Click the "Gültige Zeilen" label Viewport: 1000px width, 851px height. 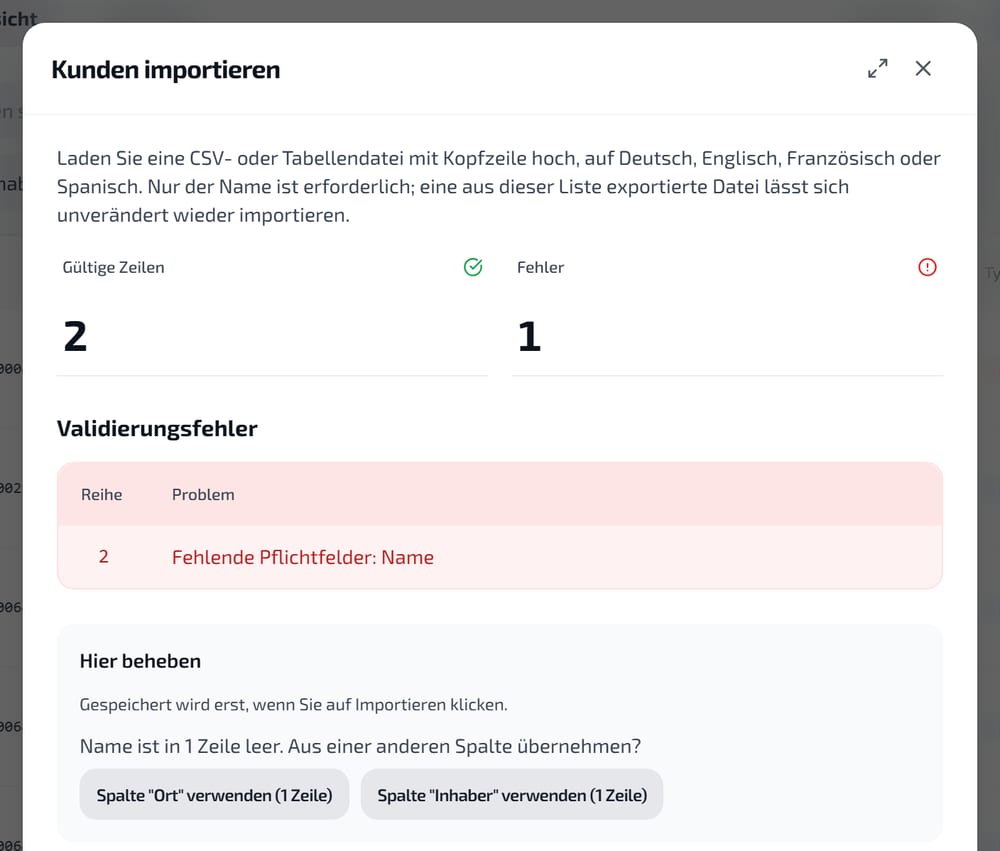click(114, 267)
